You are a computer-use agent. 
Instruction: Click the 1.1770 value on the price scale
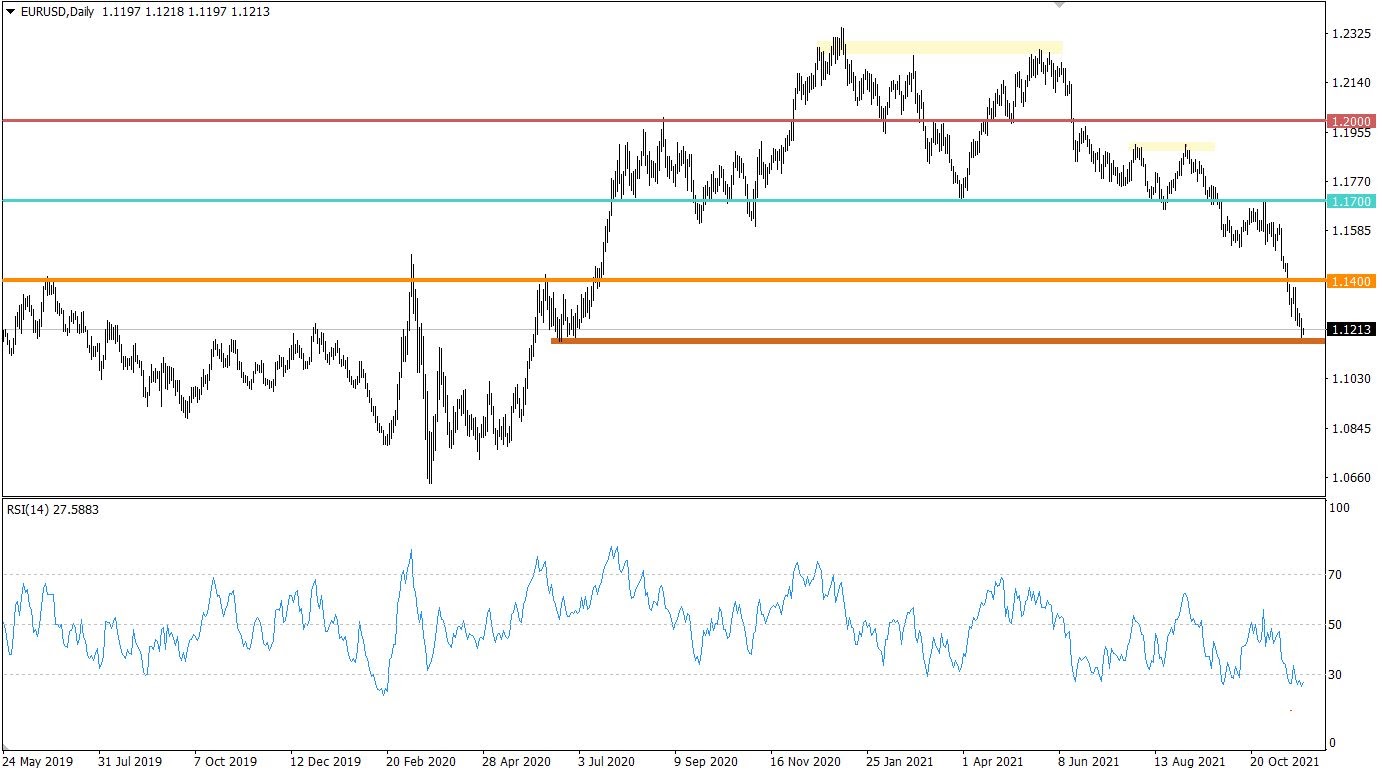point(1350,182)
